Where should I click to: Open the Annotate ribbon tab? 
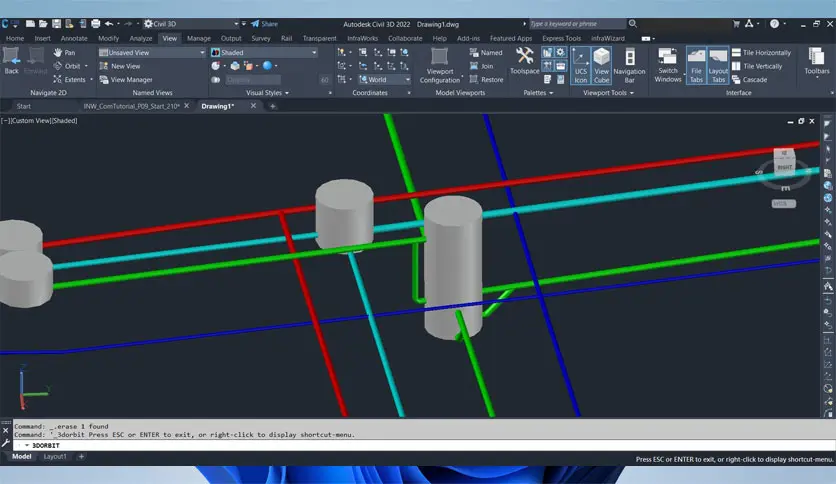coord(74,38)
